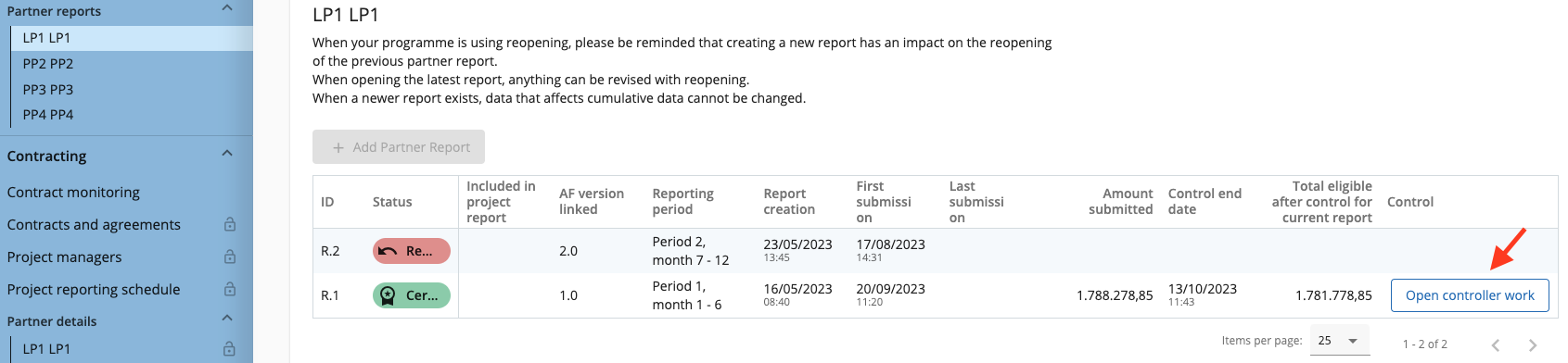Collapse the Contracting section
The image size is (1568, 363).
point(227,154)
